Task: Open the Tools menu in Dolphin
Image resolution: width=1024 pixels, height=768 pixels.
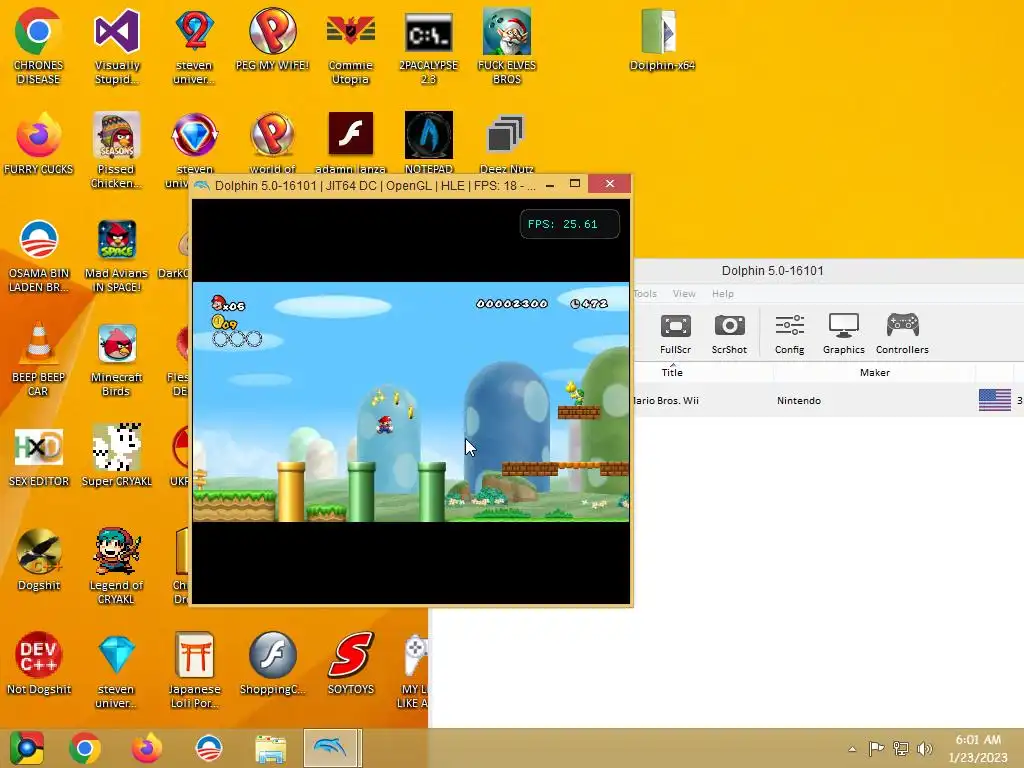Action: click(x=645, y=294)
